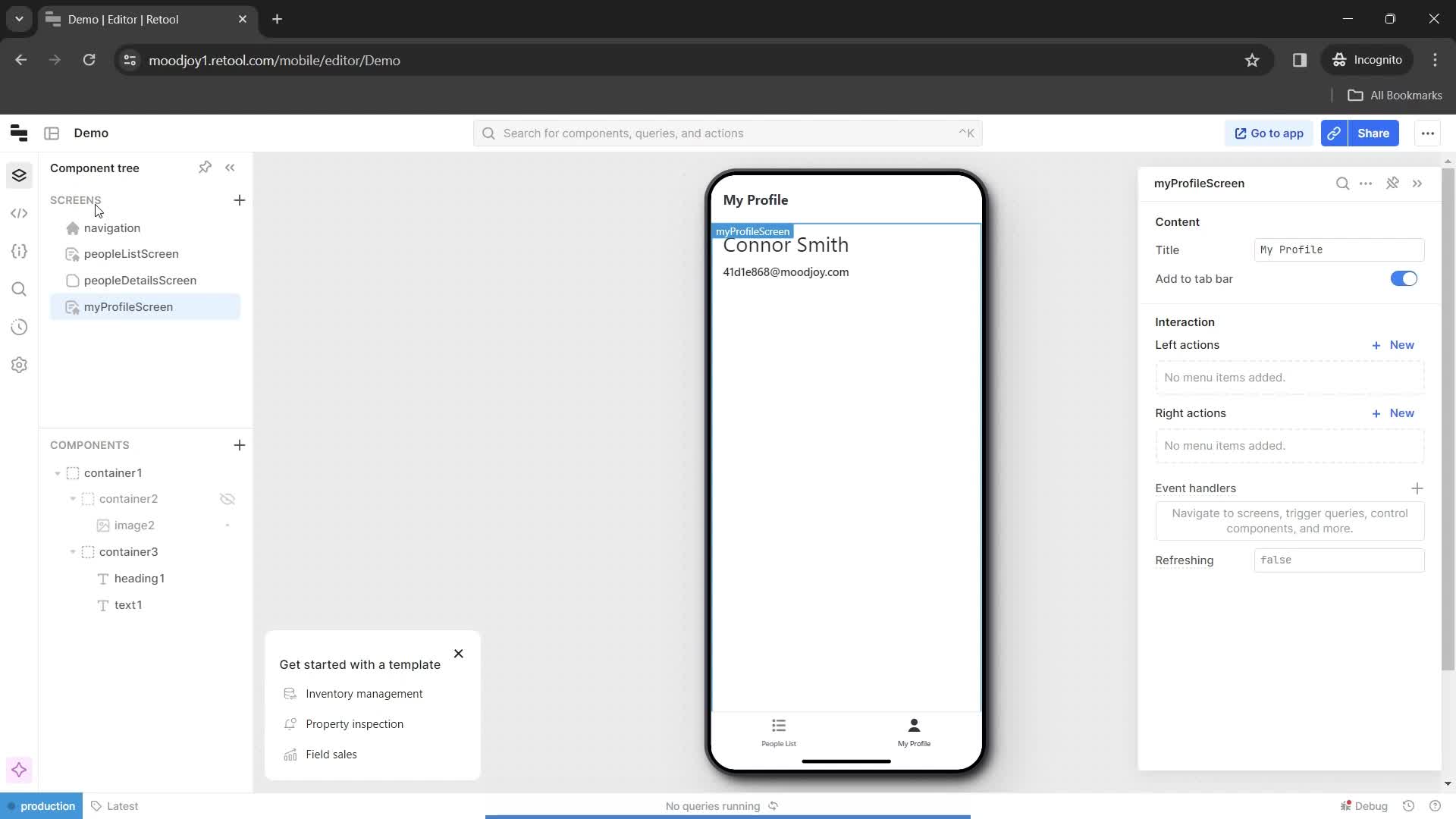Click the Go to app button

click(1269, 133)
